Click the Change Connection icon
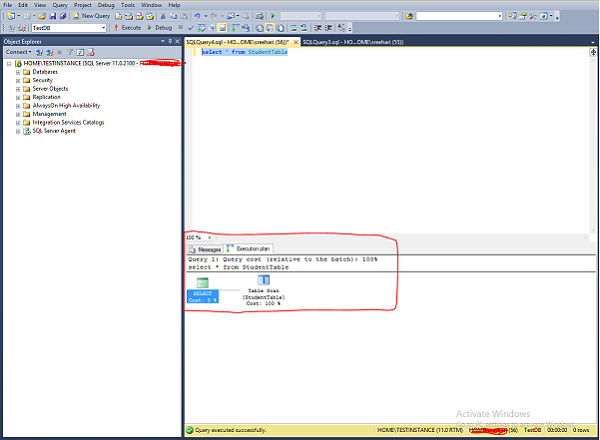The width and height of the screenshot is (600, 440). pyautogui.click(x=22, y=28)
